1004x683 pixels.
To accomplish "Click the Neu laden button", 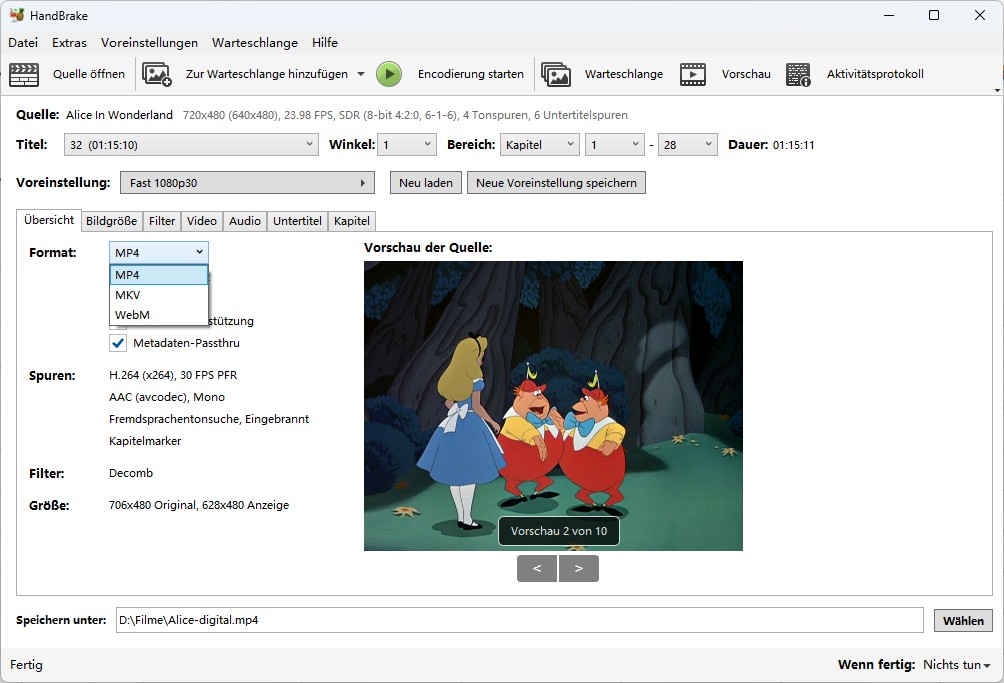I will point(426,183).
